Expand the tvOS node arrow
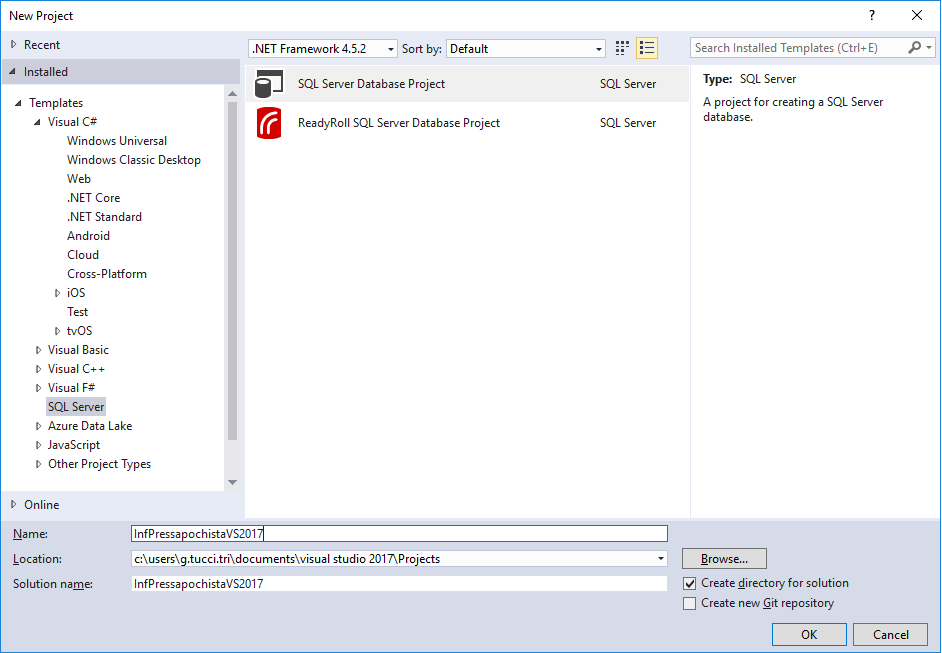Viewport: 942px width, 653px height. (57, 331)
